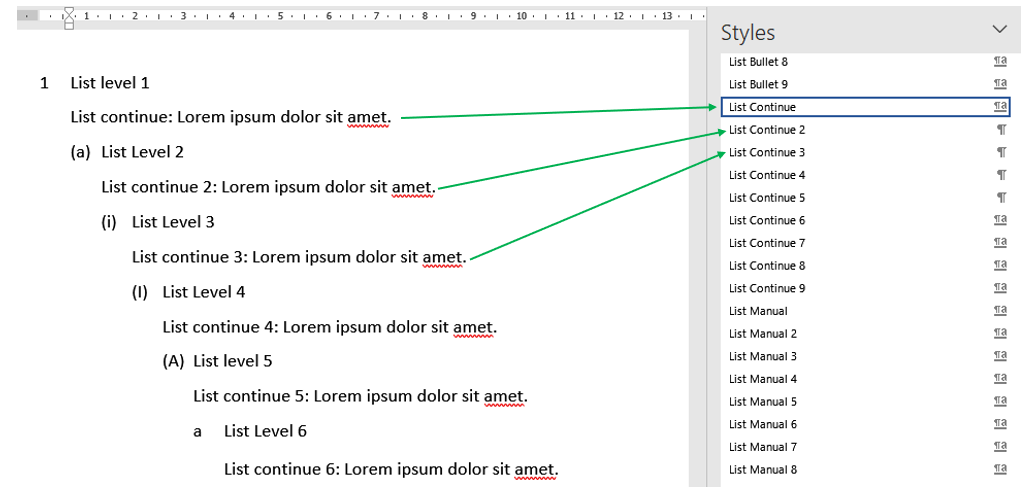1028x491 pixels.
Task: Collapse the Styles pane chevron
Action: tap(999, 29)
